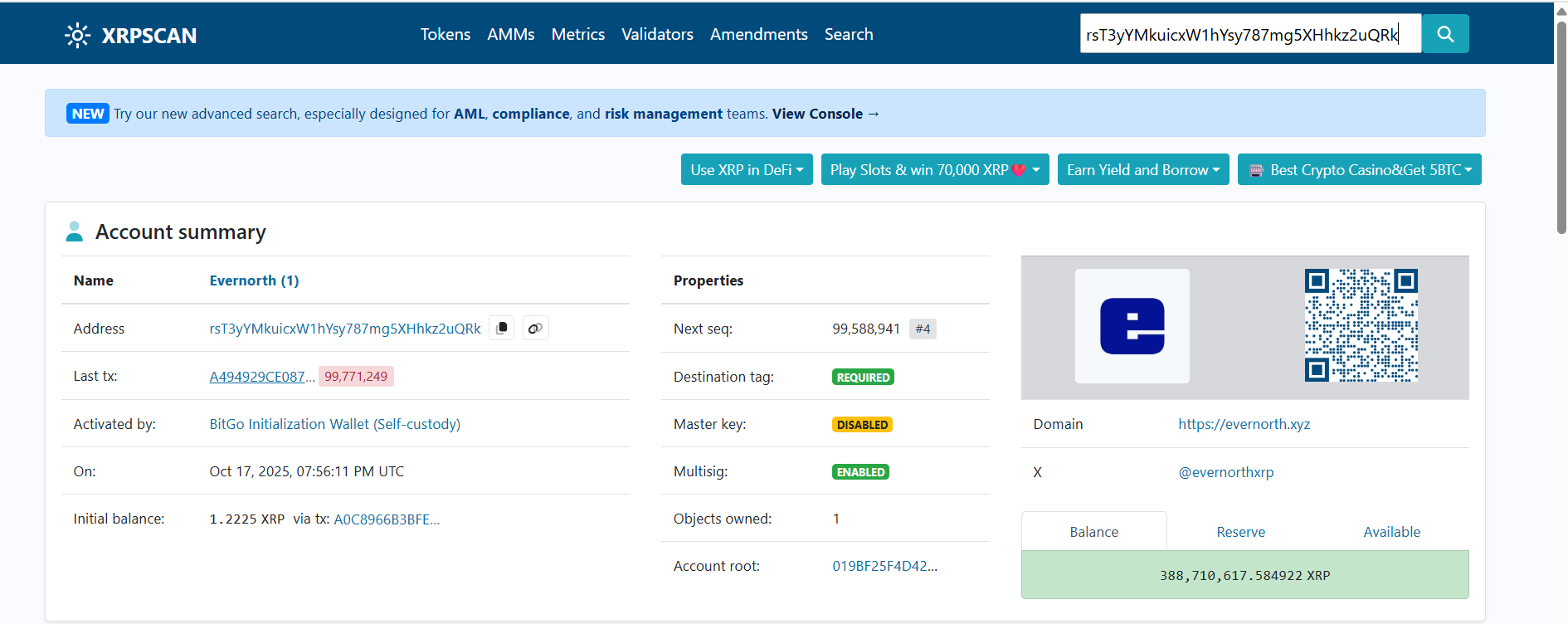Click the page vertical scrollbar
This screenshot has width=1568, height=624.
(x=1561, y=124)
